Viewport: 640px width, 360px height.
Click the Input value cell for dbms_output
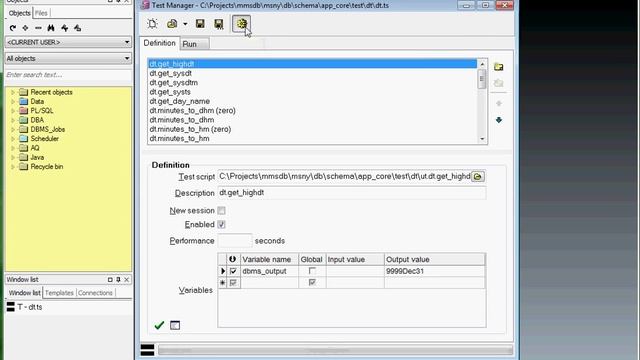click(x=355, y=271)
